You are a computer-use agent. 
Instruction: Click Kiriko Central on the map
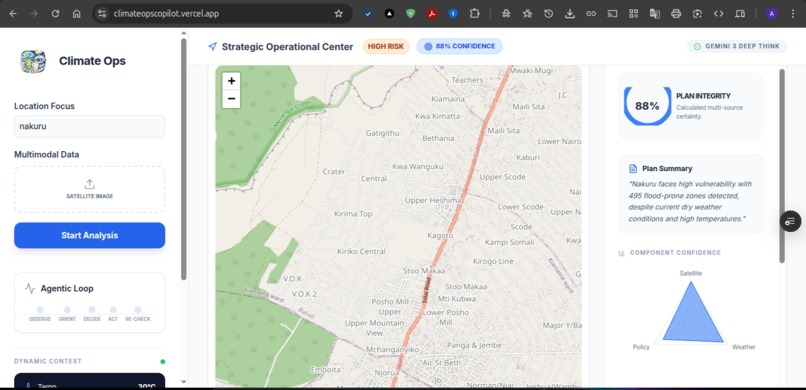(361, 251)
